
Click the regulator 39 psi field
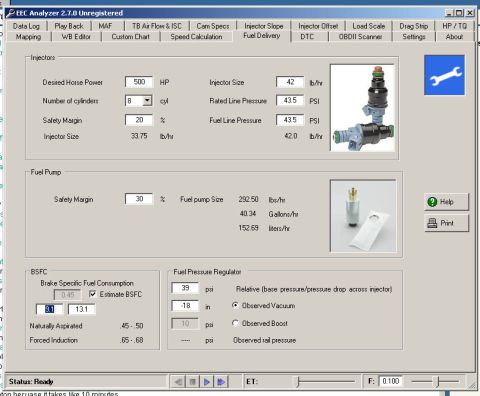click(x=185, y=288)
